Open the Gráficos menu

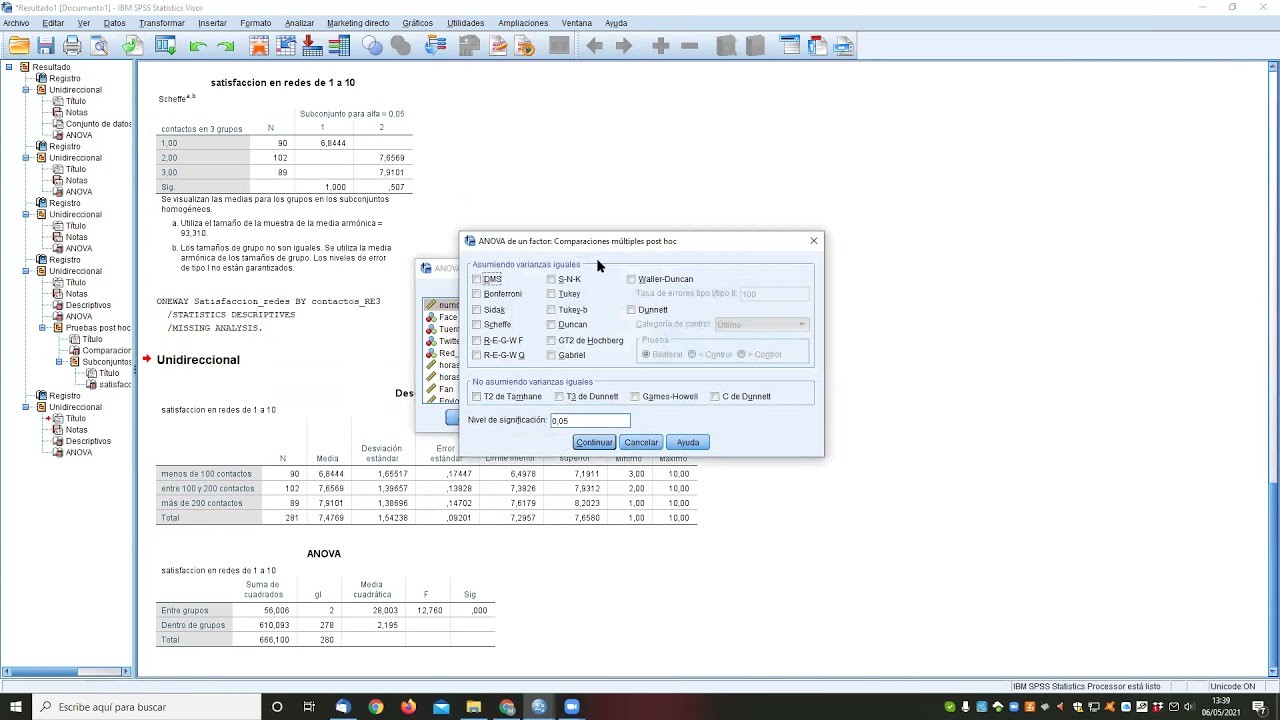pos(418,23)
